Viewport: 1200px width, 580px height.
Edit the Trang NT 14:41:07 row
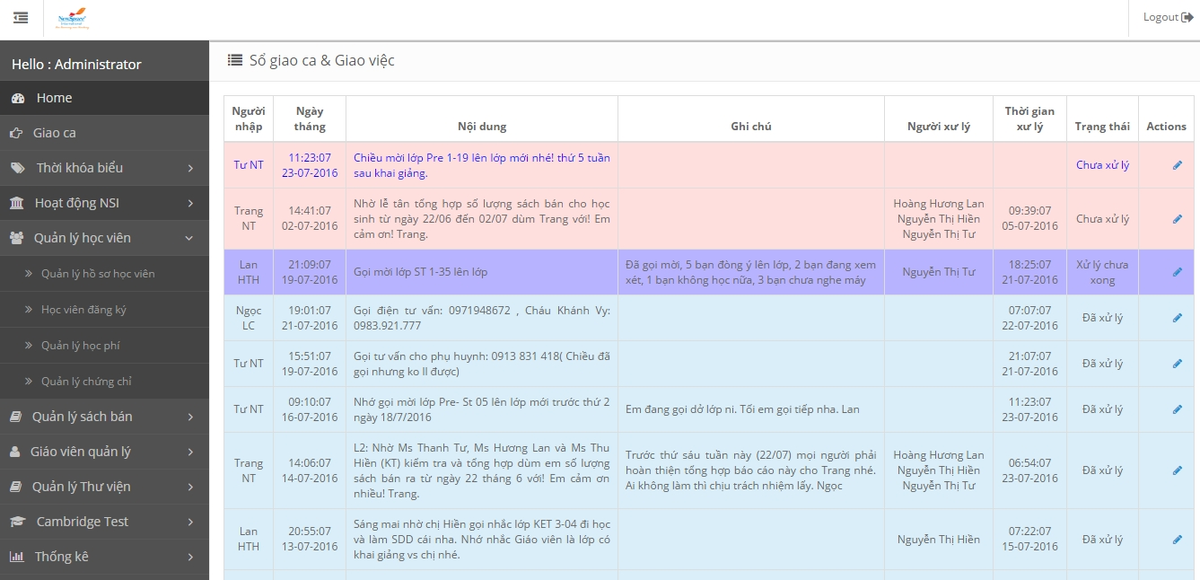pyautogui.click(x=1177, y=219)
